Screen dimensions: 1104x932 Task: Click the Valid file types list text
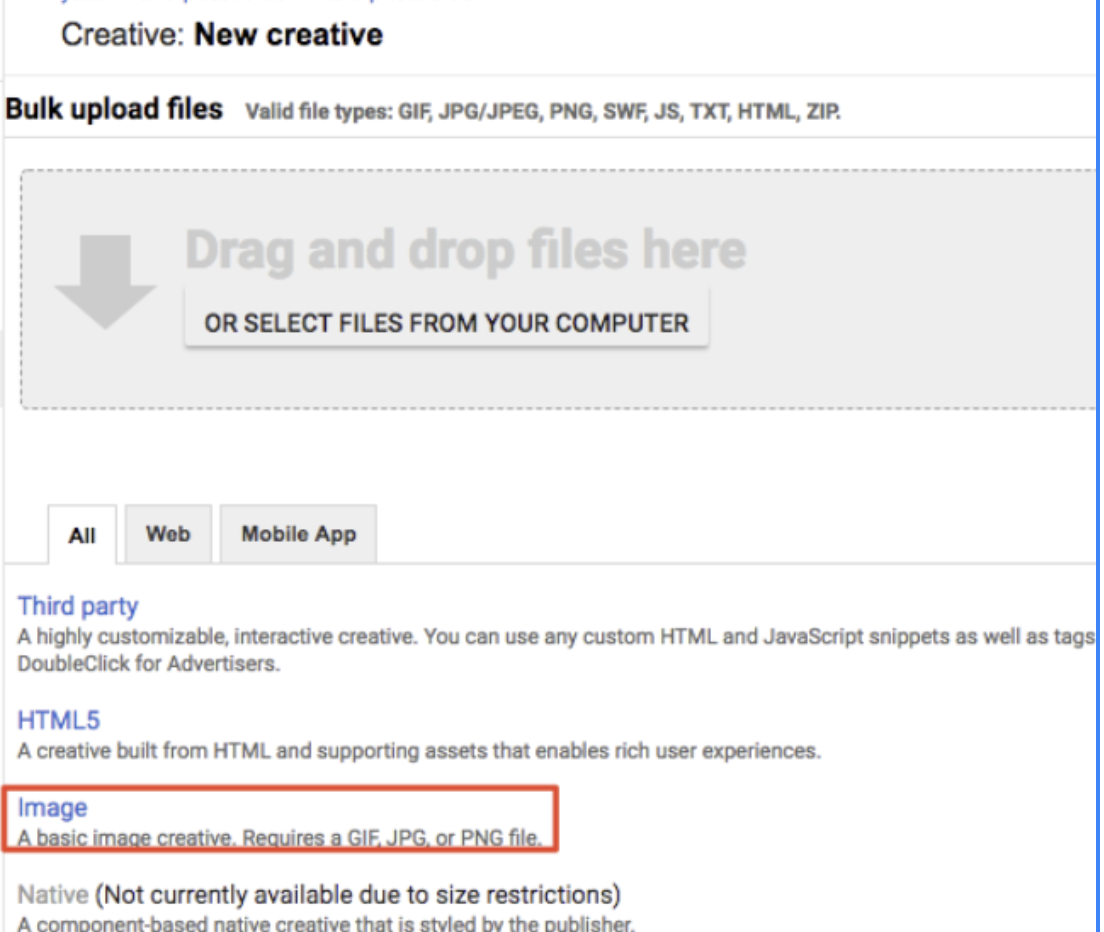coord(543,111)
